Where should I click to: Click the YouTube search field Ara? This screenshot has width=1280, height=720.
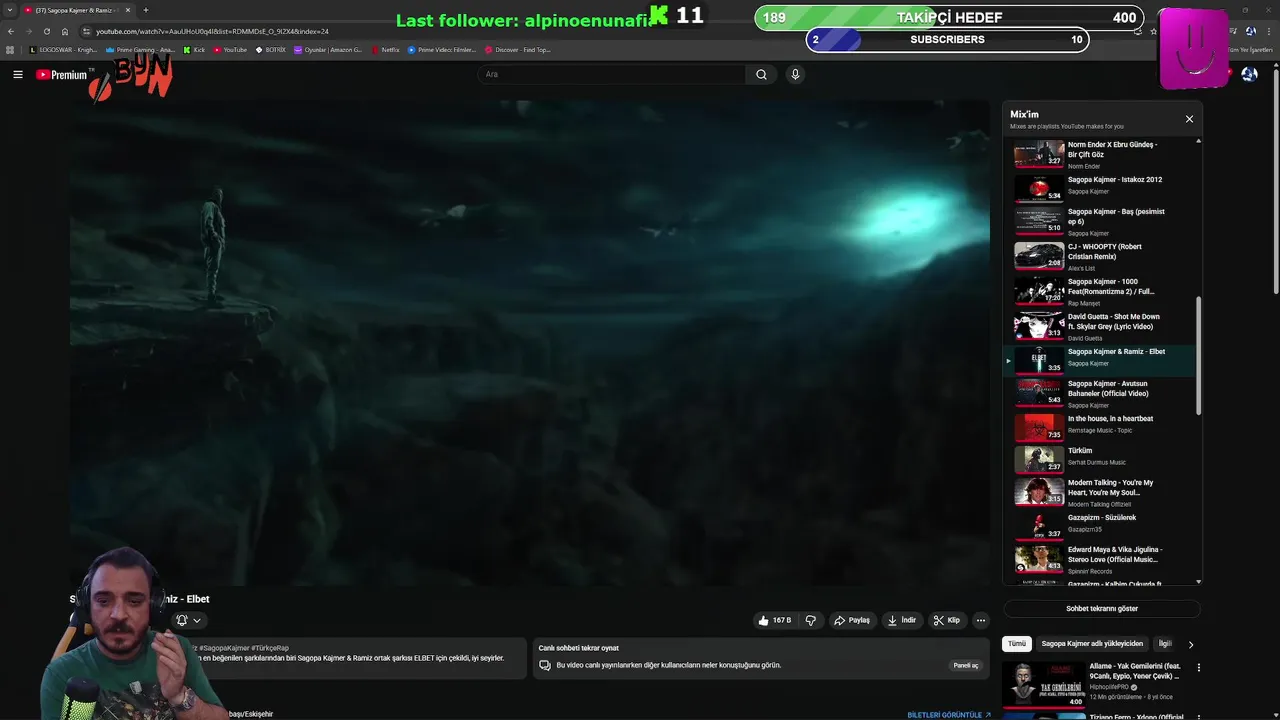click(x=612, y=74)
